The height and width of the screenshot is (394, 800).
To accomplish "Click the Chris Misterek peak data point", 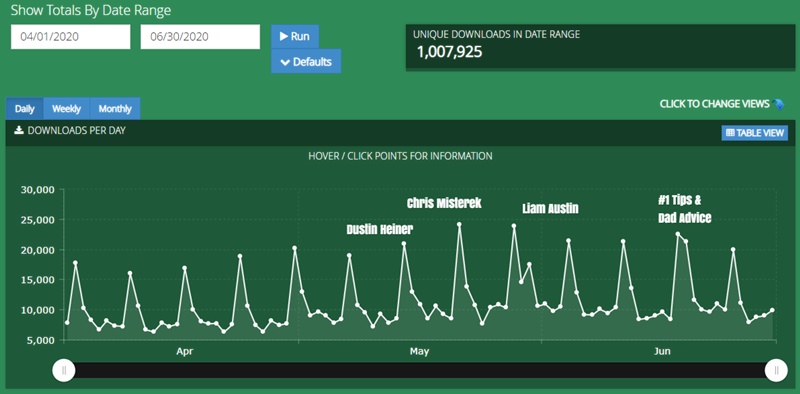I will click(x=459, y=224).
